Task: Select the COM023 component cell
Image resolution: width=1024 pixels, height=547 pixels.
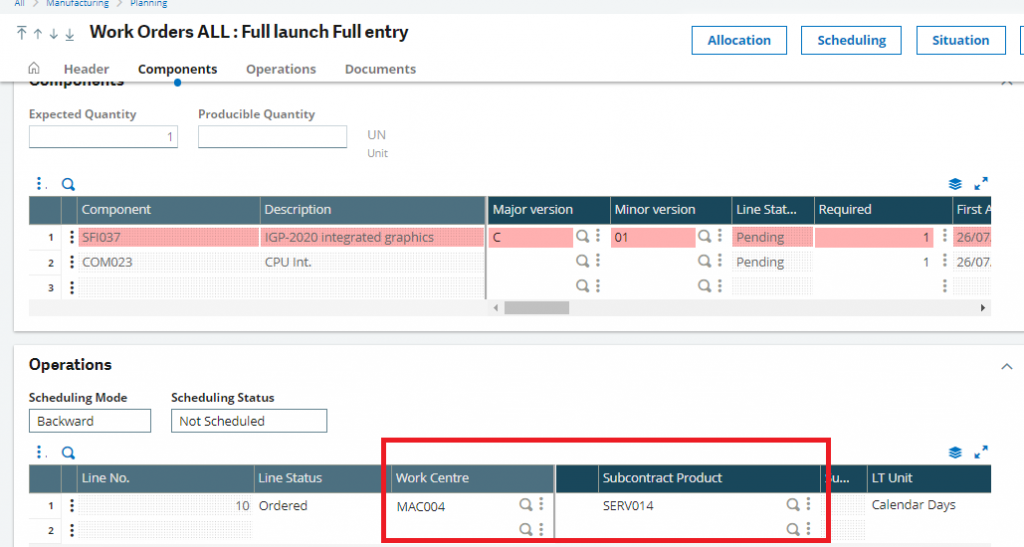Action: tap(168, 262)
